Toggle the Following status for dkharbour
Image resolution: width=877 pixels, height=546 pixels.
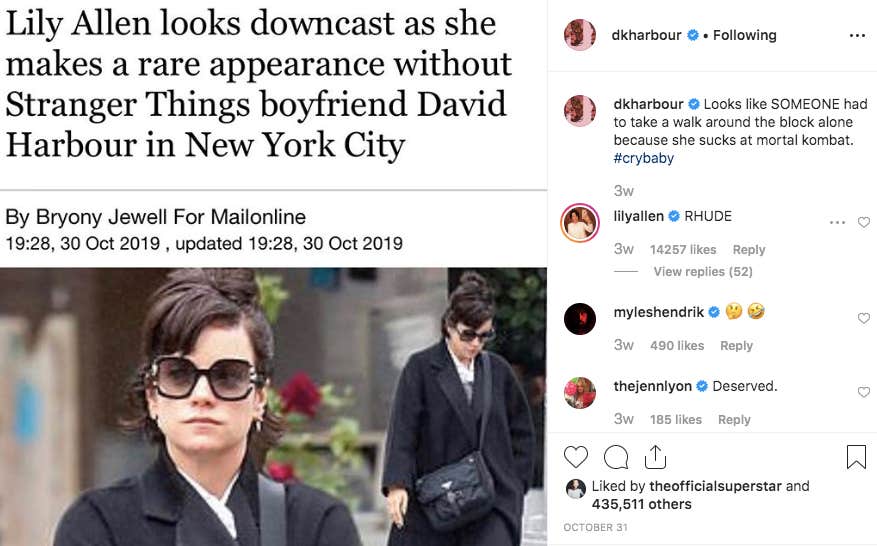point(744,35)
